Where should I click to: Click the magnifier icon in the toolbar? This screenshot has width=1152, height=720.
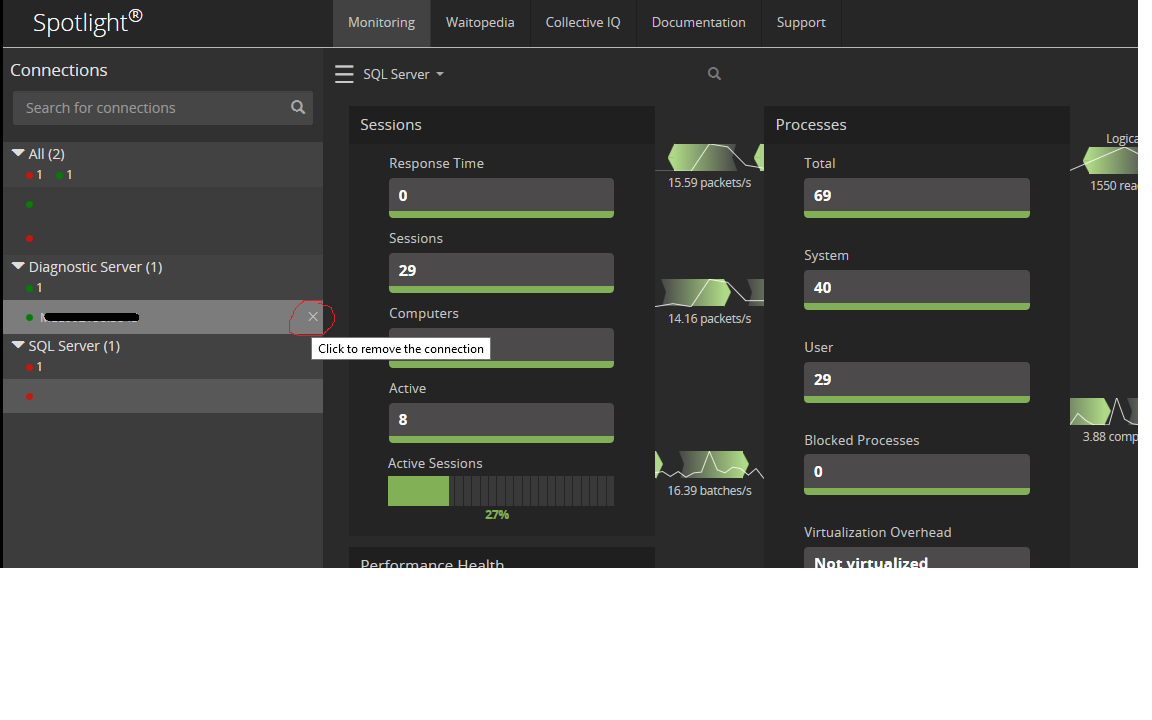[714, 74]
